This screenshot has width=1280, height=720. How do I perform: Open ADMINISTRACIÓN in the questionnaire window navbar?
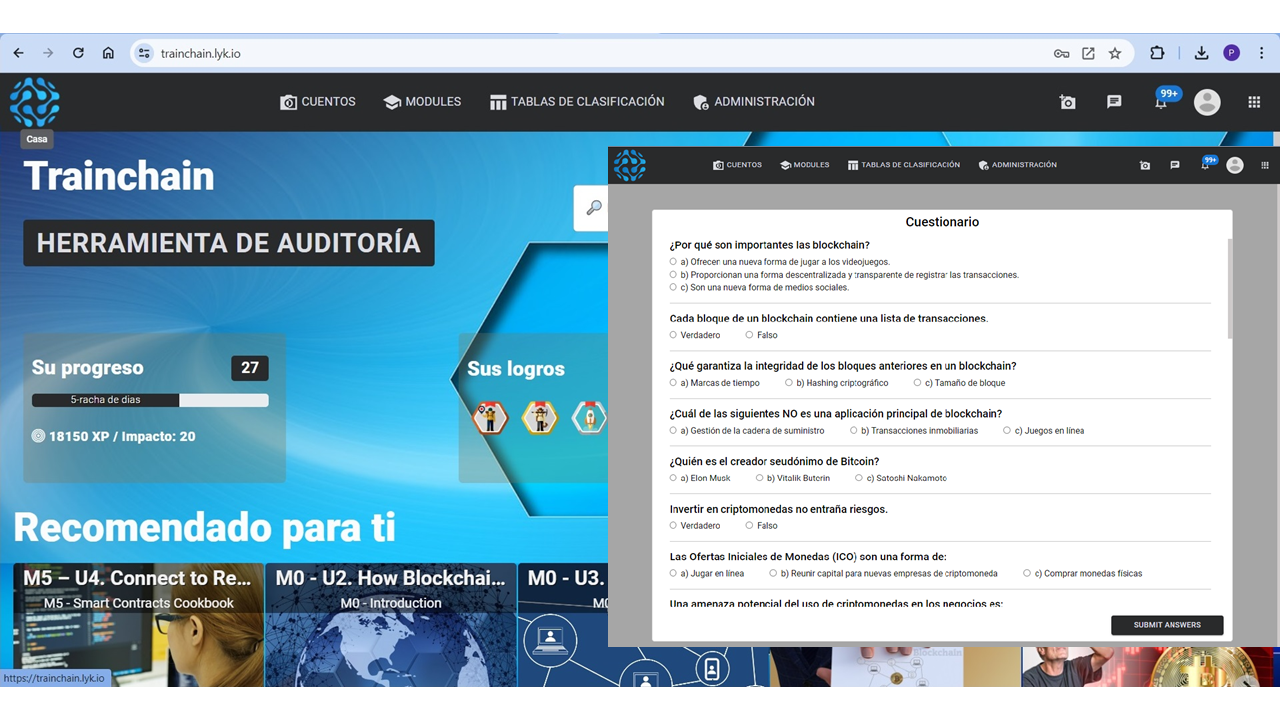point(1017,165)
